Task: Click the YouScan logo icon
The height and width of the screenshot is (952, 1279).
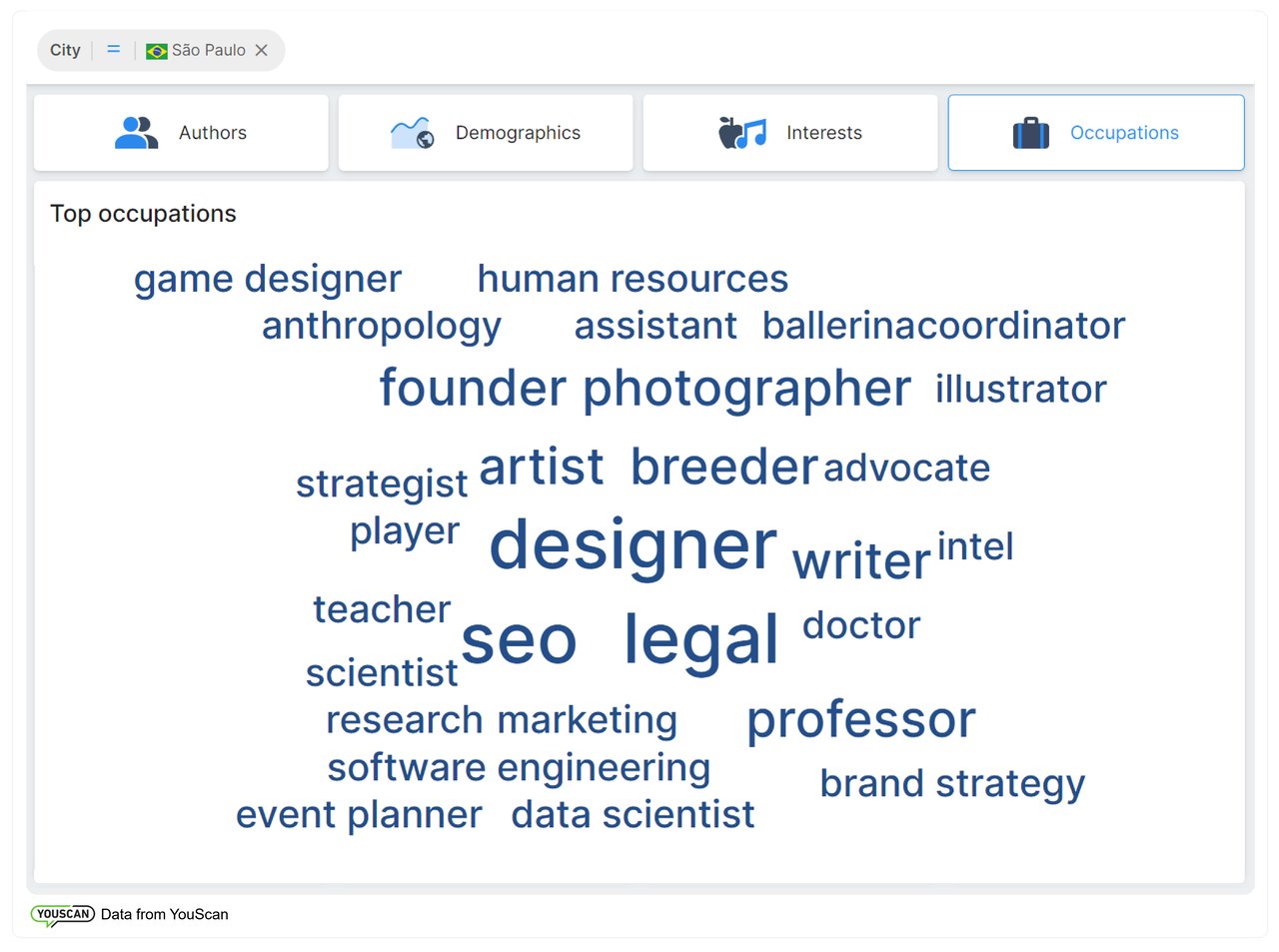Action: coord(62,914)
